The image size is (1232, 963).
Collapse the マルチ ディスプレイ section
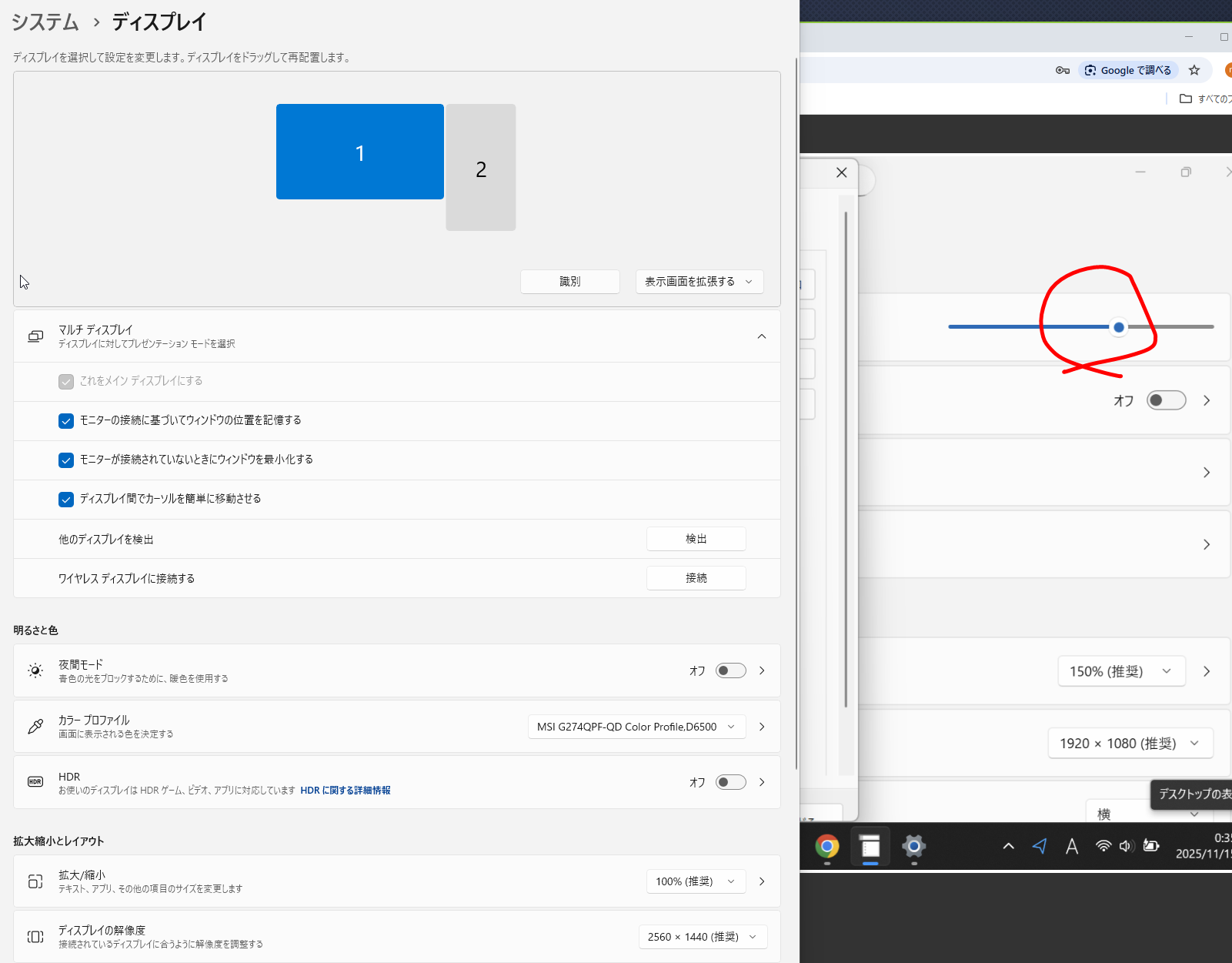coord(761,336)
